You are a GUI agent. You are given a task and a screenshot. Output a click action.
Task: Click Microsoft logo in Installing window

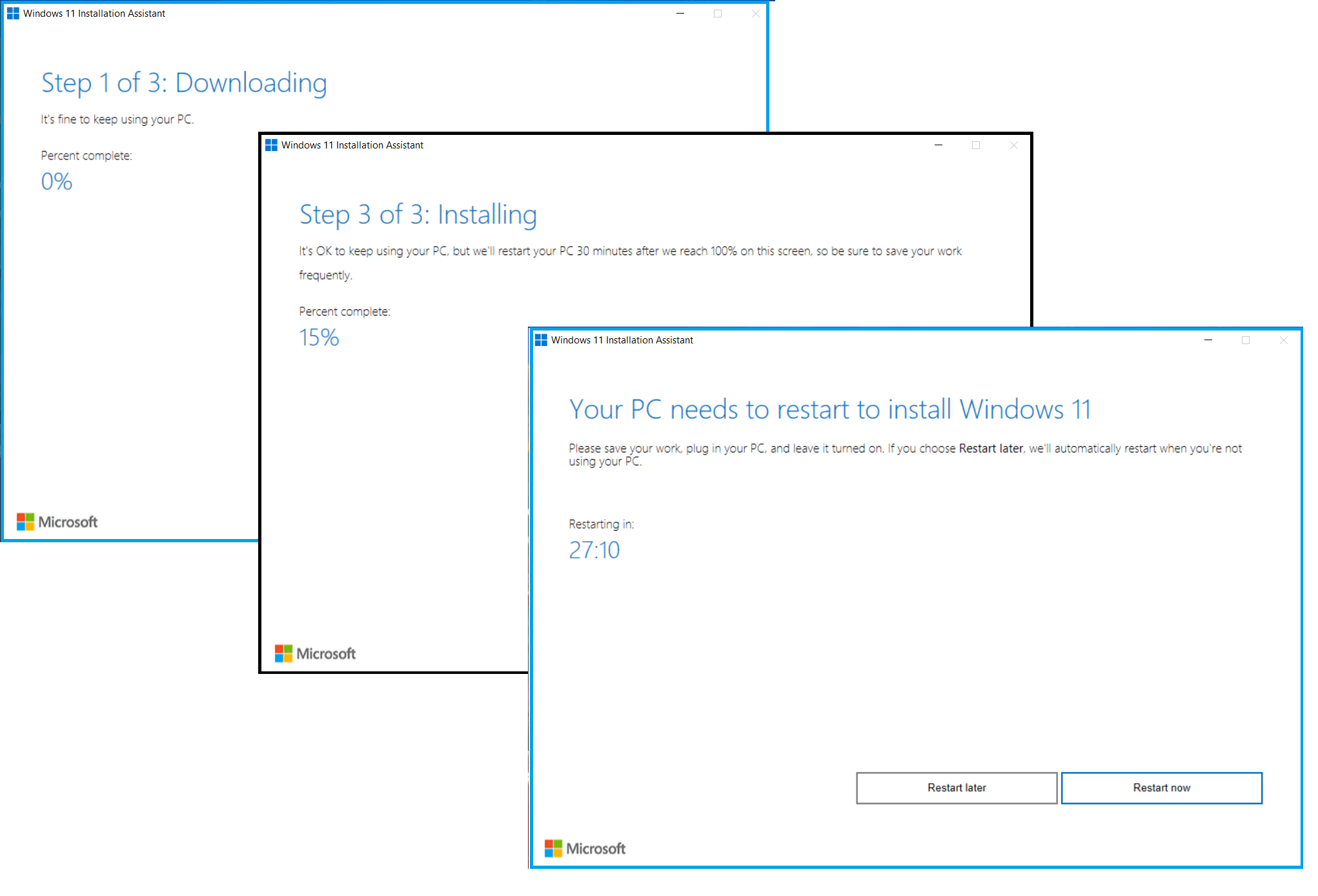tap(315, 653)
